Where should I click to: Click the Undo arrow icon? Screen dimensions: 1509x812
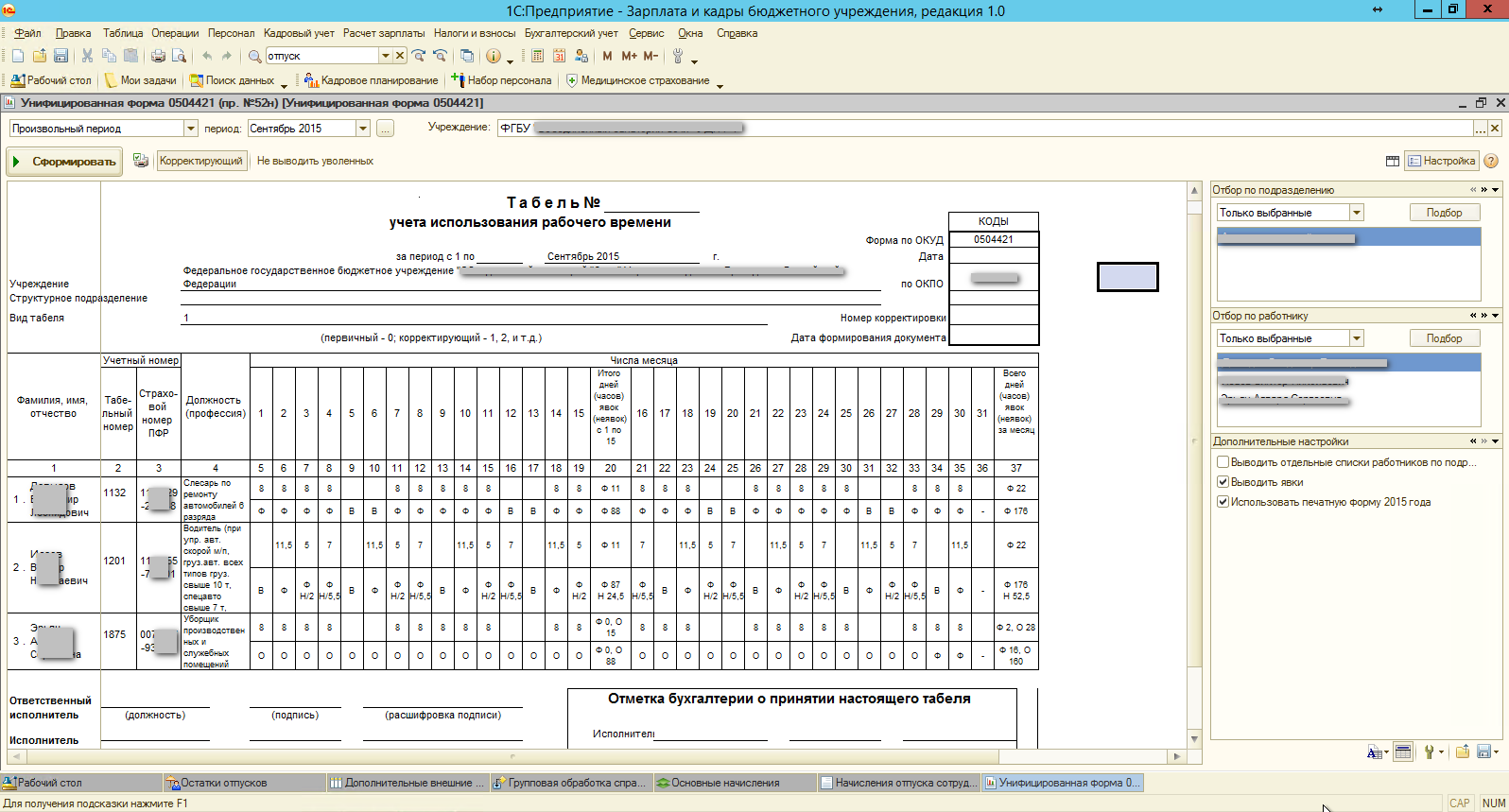click(x=206, y=56)
